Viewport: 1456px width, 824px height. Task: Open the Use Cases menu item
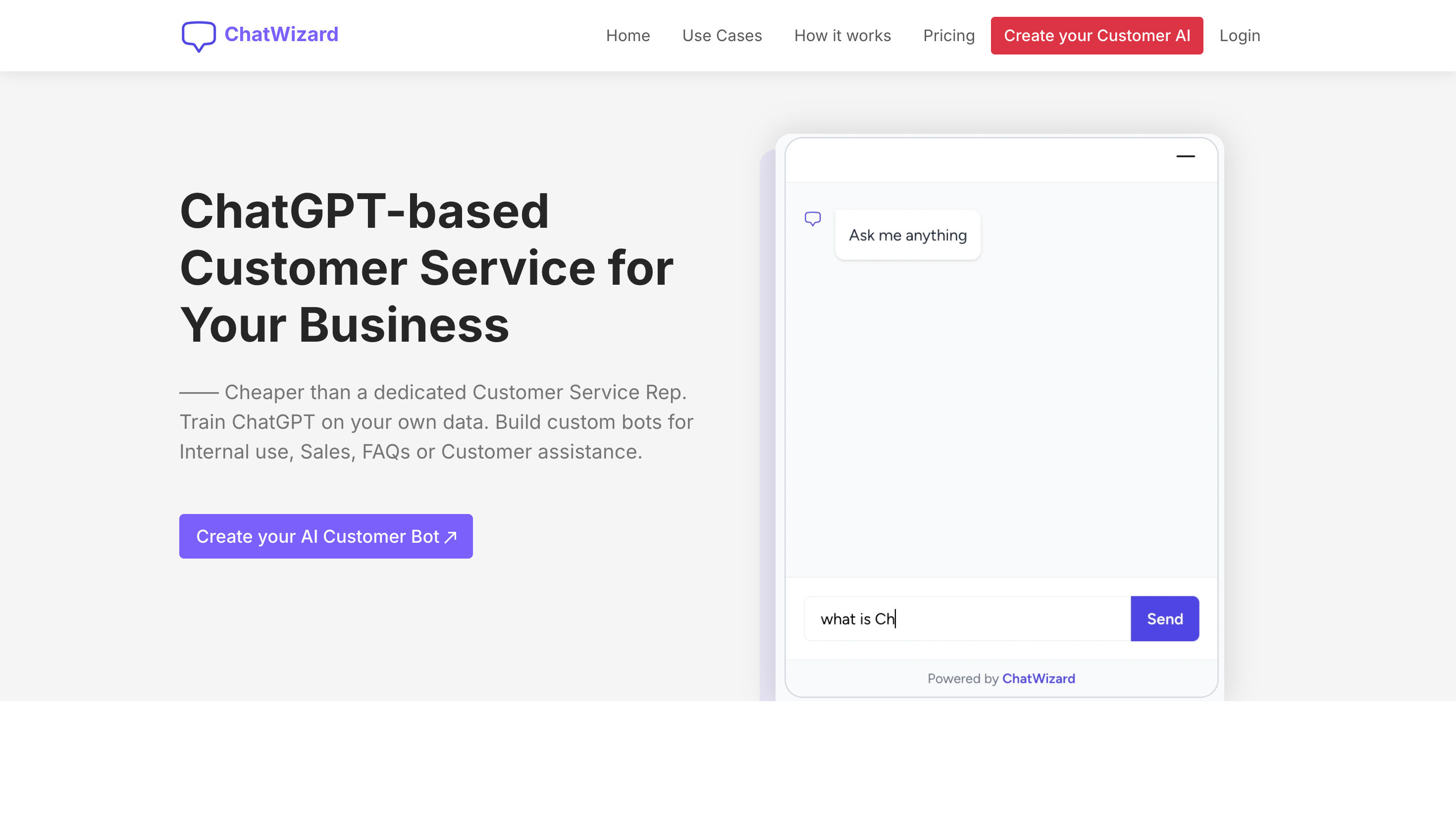pos(722,36)
